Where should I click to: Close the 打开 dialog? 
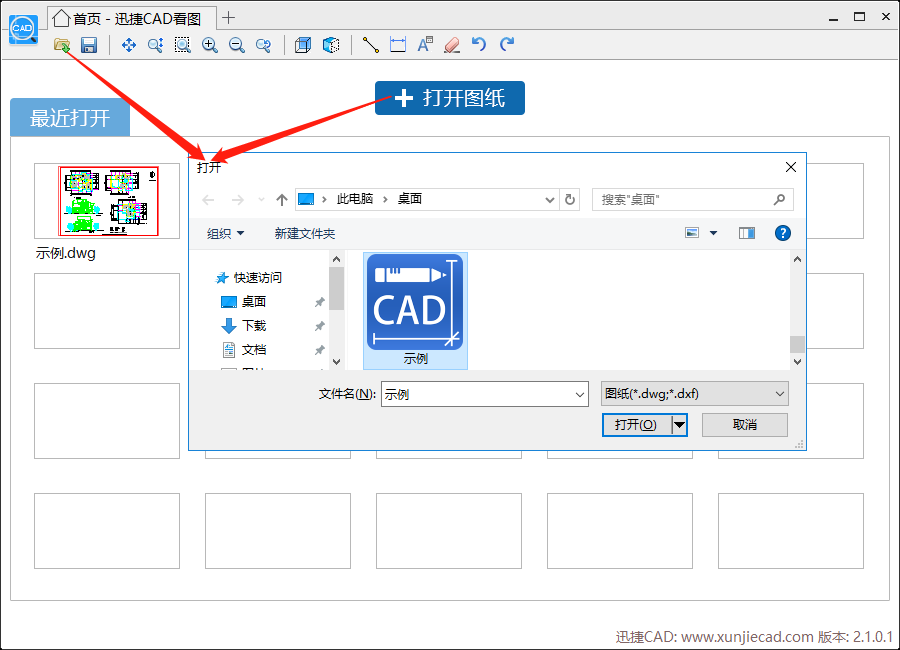pyautogui.click(x=790, y=167)
